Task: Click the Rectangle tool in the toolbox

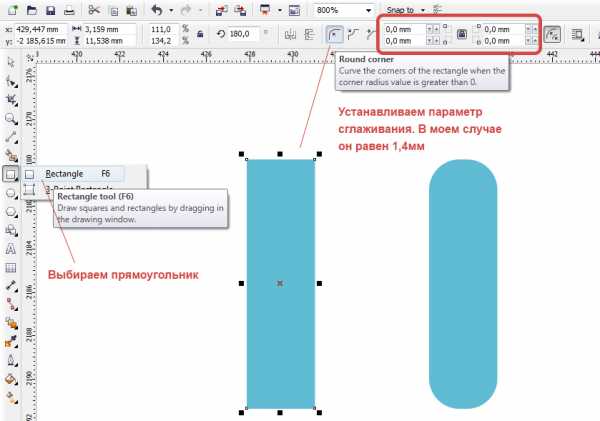Action: point(10,174)
